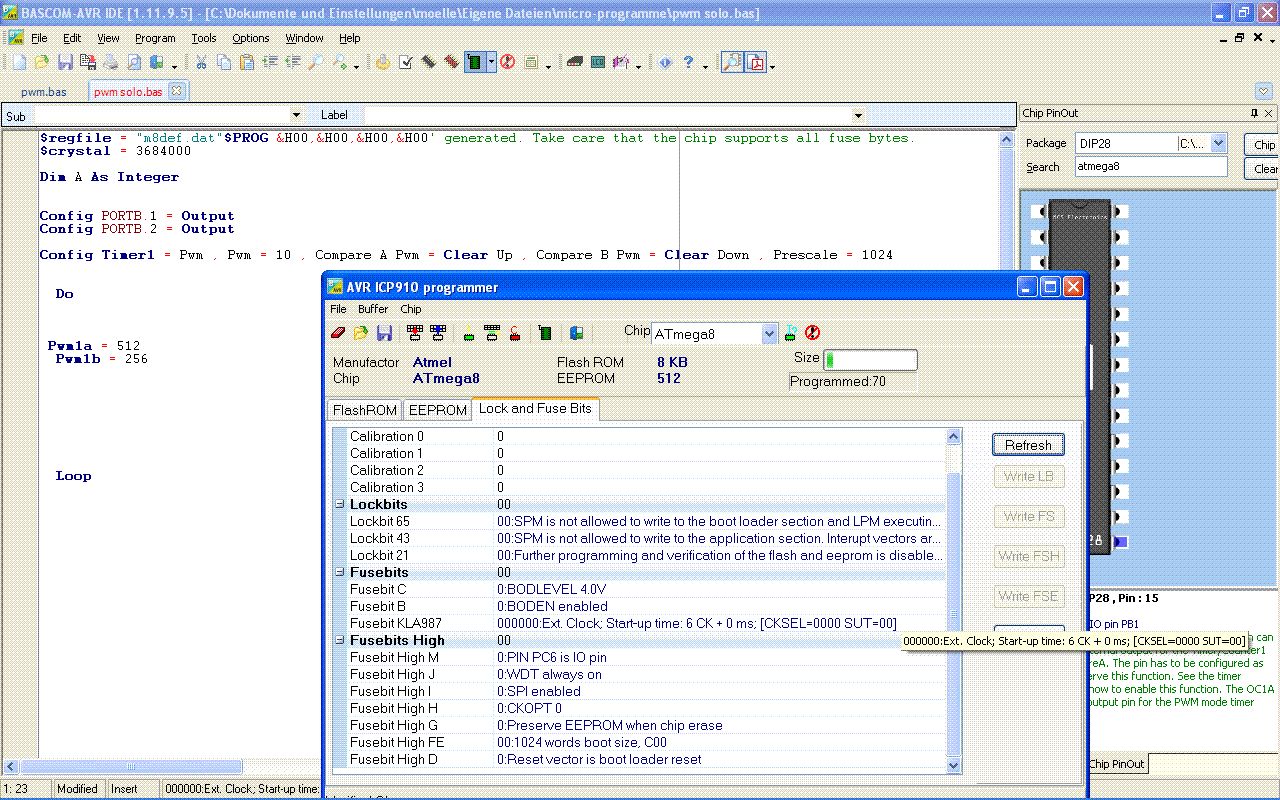Open the Chip dropdown showing ATmega8
1280x800 pixels.
coord(768,334)
